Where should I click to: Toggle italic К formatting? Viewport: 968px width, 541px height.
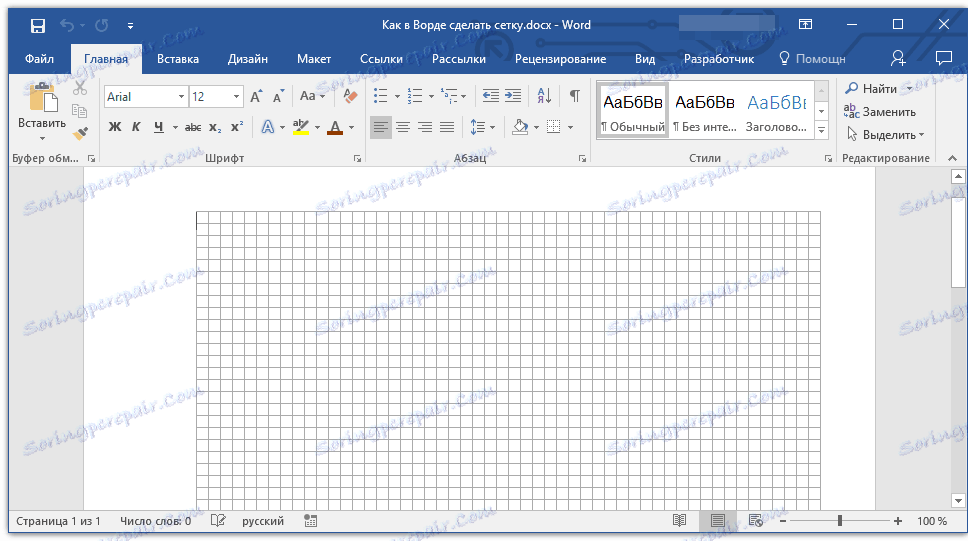pyautogui.click(x=136, y=127)
